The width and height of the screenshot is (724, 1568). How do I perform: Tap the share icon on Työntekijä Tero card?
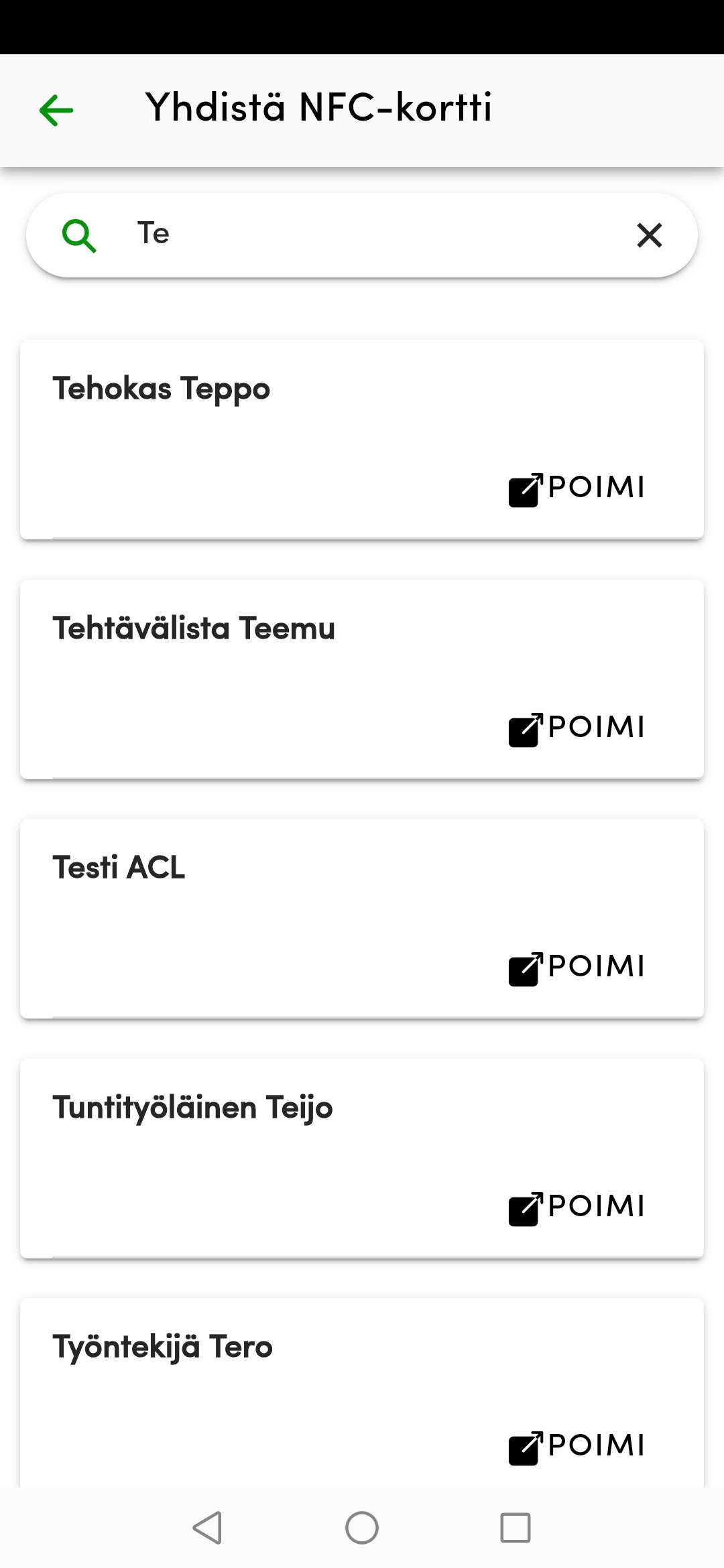pyautogui.click(x=524, y=1448)
